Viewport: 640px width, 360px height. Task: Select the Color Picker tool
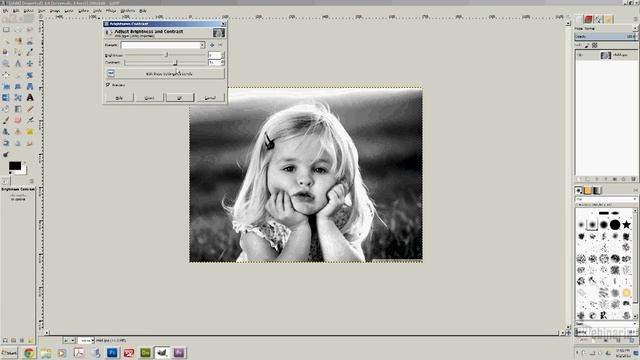pyautogui.click(x=30, y=52)
